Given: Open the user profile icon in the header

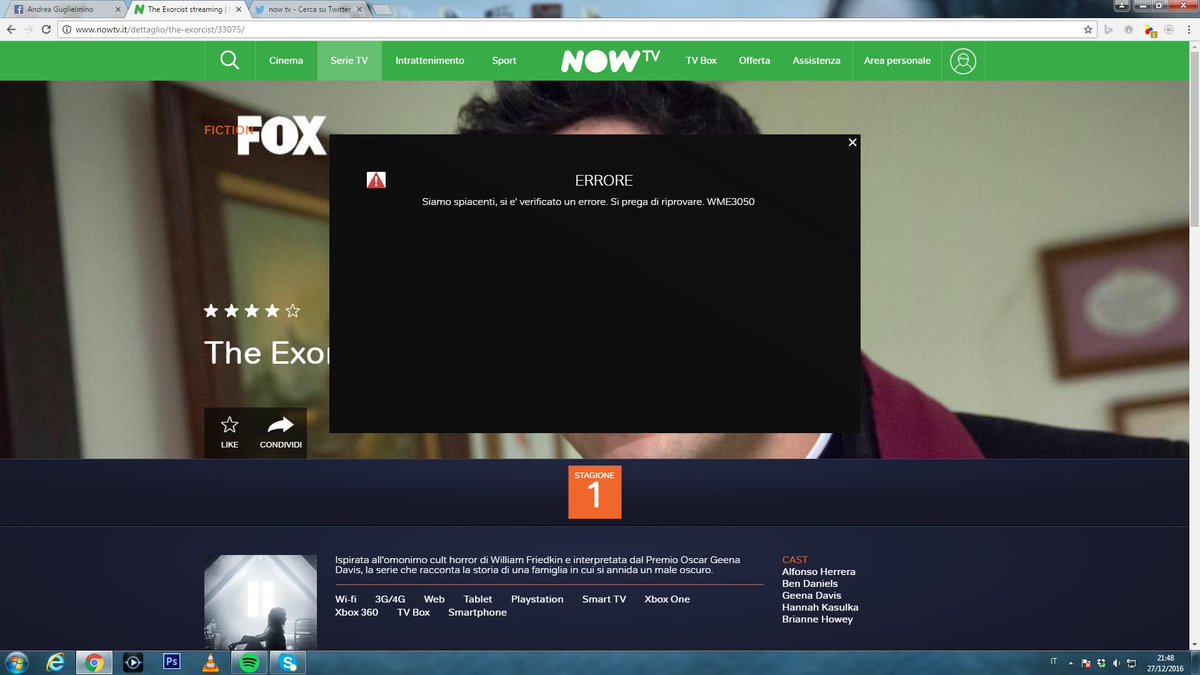Looking at the screenshot, I should [x=964, y=60].
